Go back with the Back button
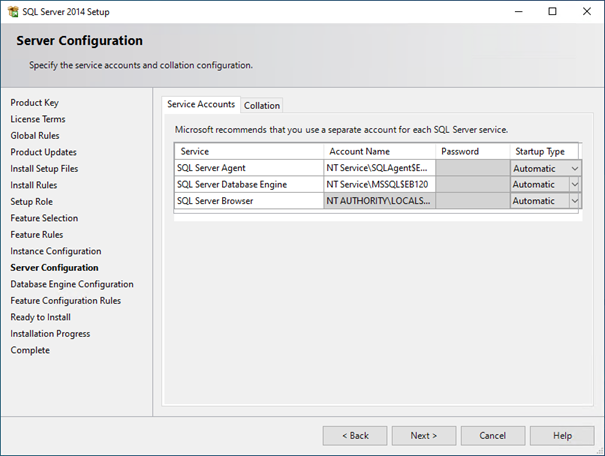 pos(355,436)
